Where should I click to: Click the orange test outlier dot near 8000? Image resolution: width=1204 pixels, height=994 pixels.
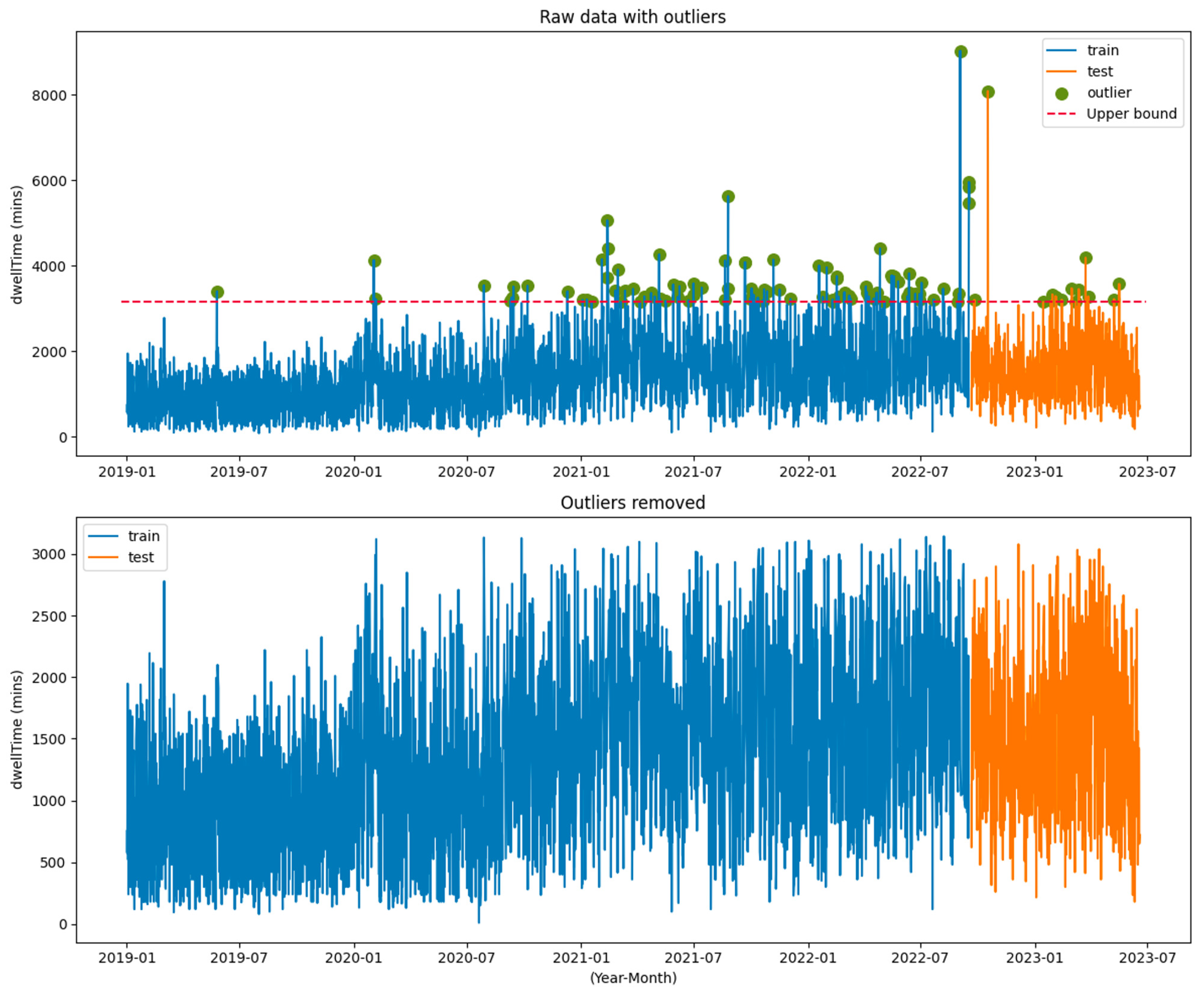pos(988,91)
